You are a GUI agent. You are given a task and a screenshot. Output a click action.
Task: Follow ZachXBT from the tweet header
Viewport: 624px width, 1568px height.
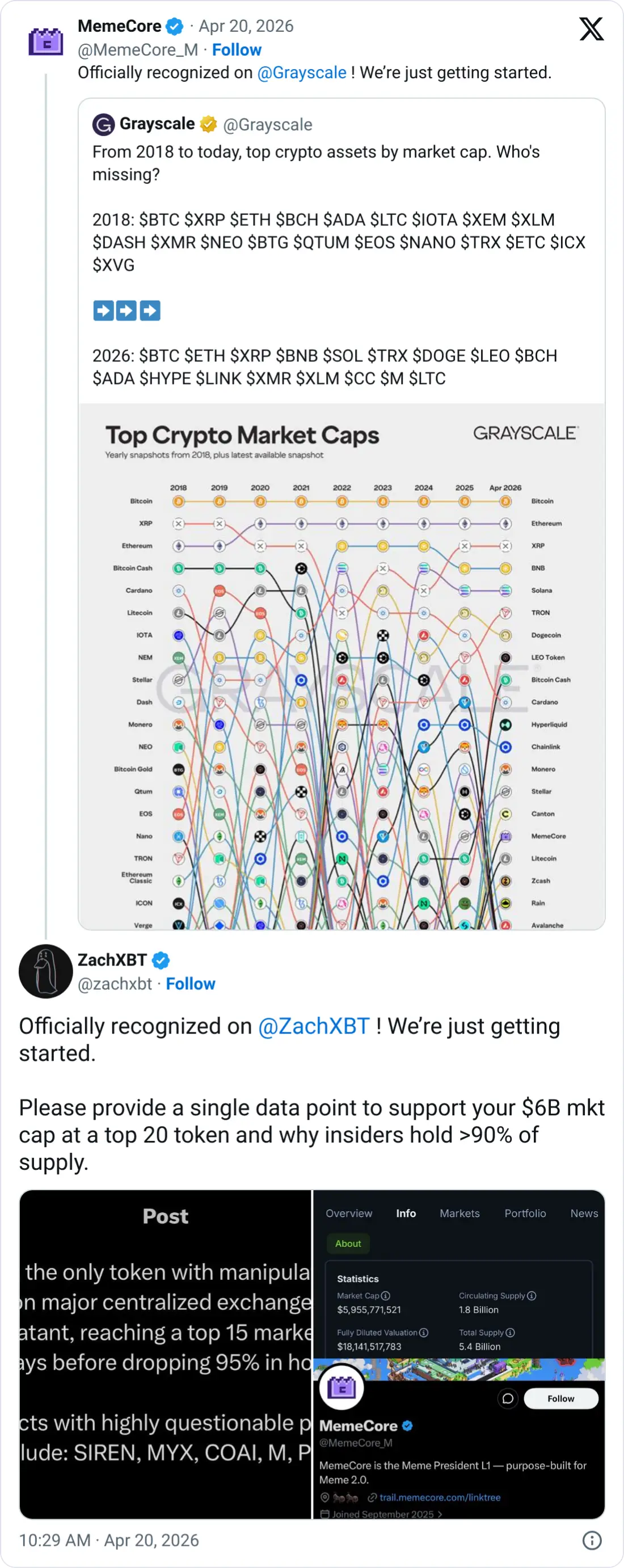[x=191, y=984]
